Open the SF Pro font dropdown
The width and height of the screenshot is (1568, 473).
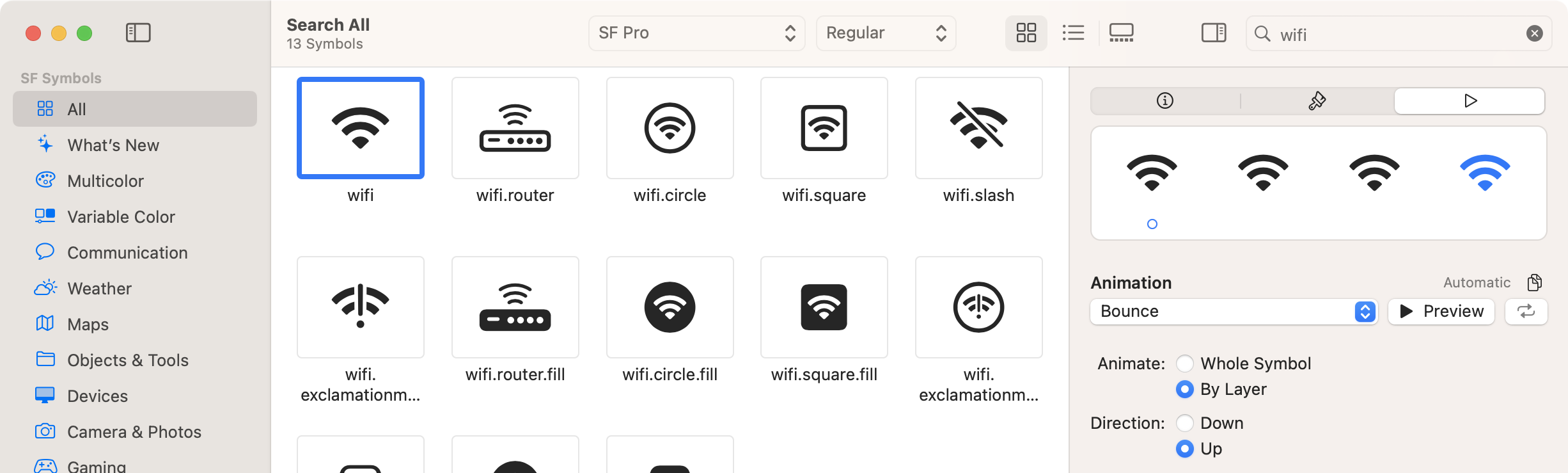tap(696, 33)
